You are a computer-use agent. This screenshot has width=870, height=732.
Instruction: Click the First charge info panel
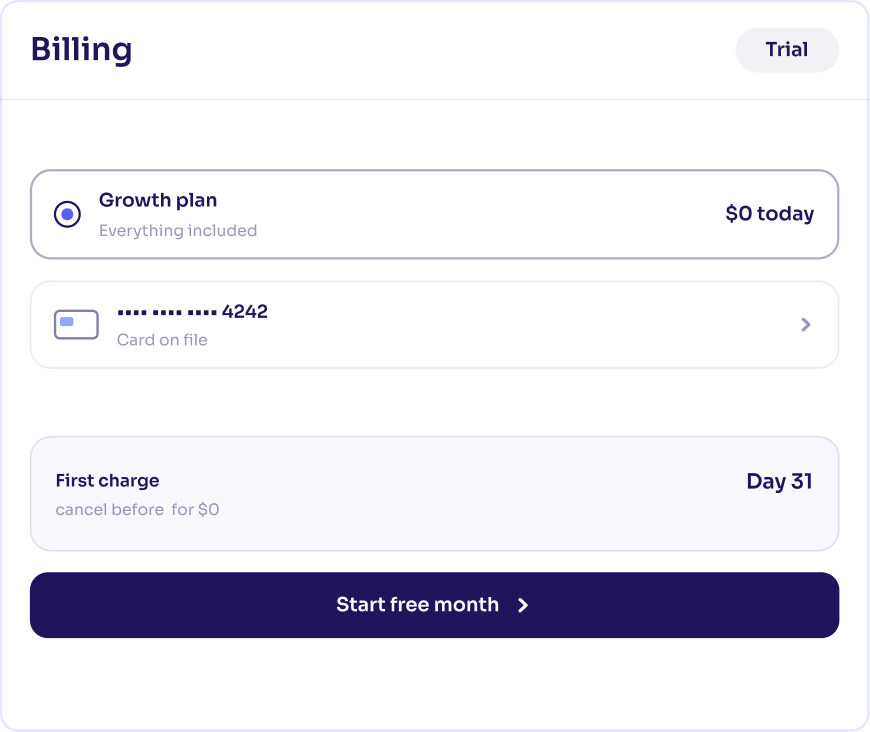[x=434, y=494]
